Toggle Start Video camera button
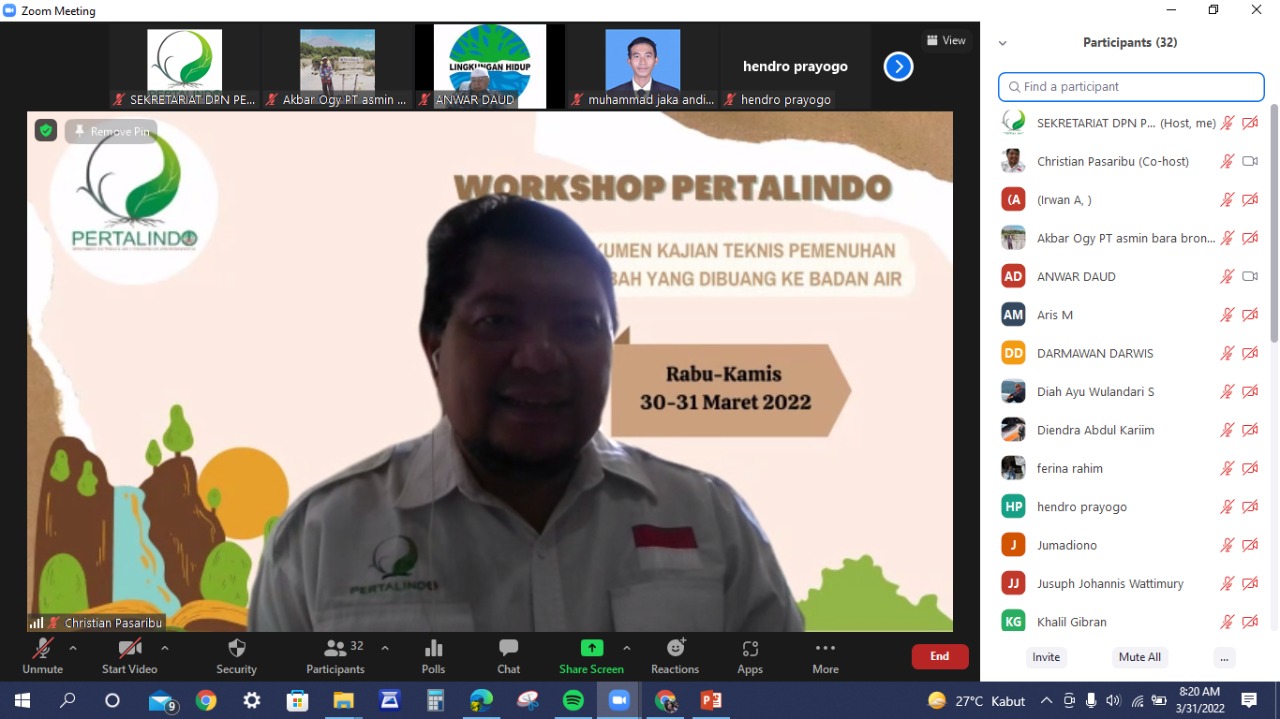The width and height of the screenshot is (1280, 719). point(130,649)
